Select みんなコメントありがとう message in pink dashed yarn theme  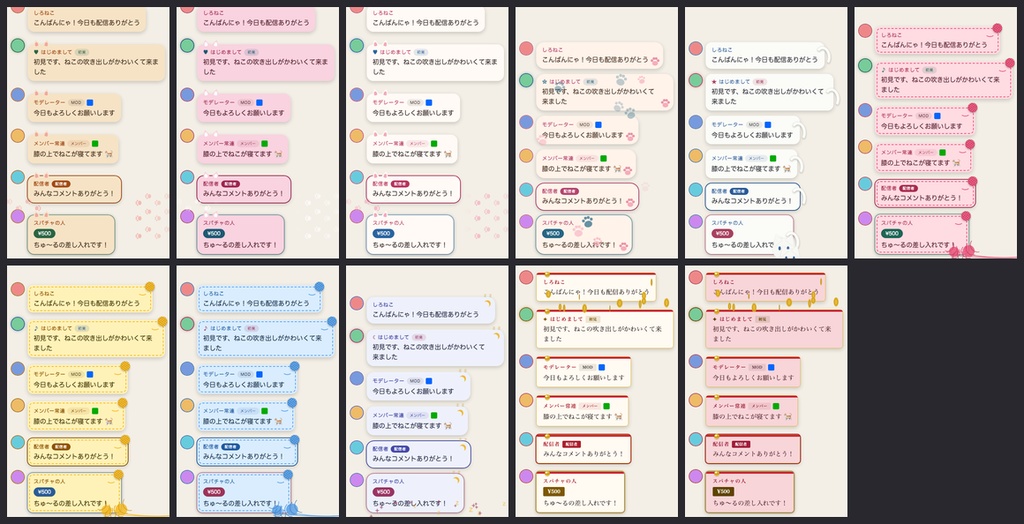coord(920,197)
